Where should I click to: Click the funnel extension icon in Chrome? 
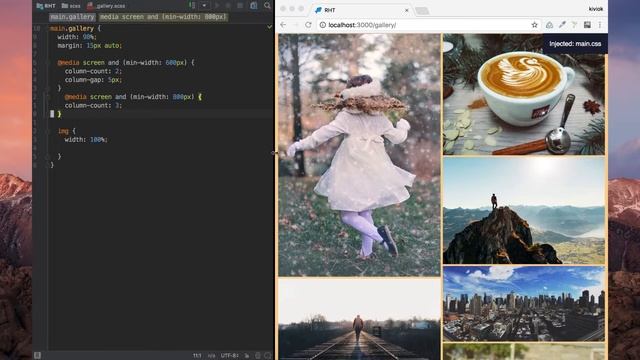tap(574, 25)
